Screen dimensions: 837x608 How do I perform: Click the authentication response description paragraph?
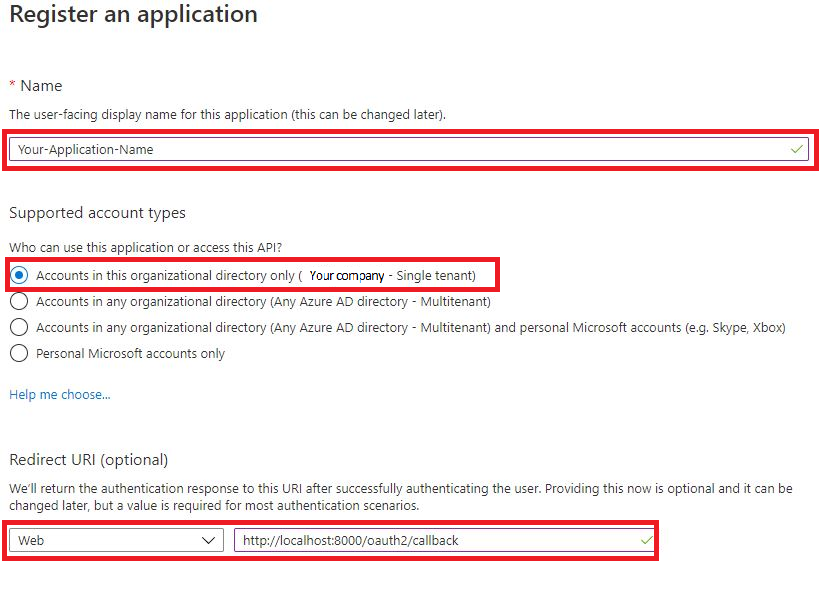(x=401, y=497)
